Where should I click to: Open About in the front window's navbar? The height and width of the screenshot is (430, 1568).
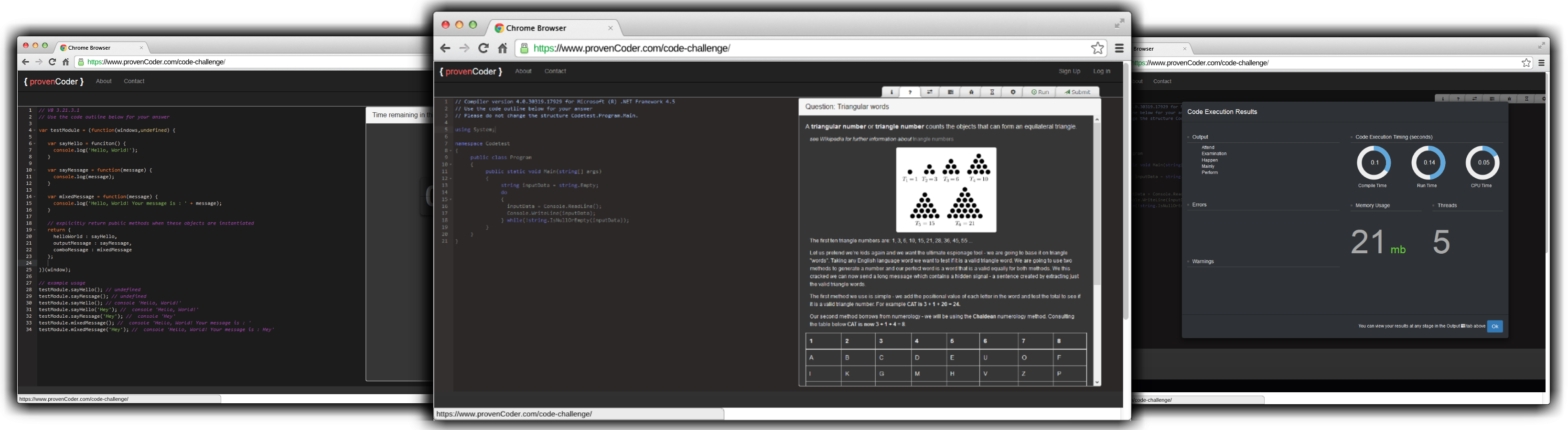523,71
